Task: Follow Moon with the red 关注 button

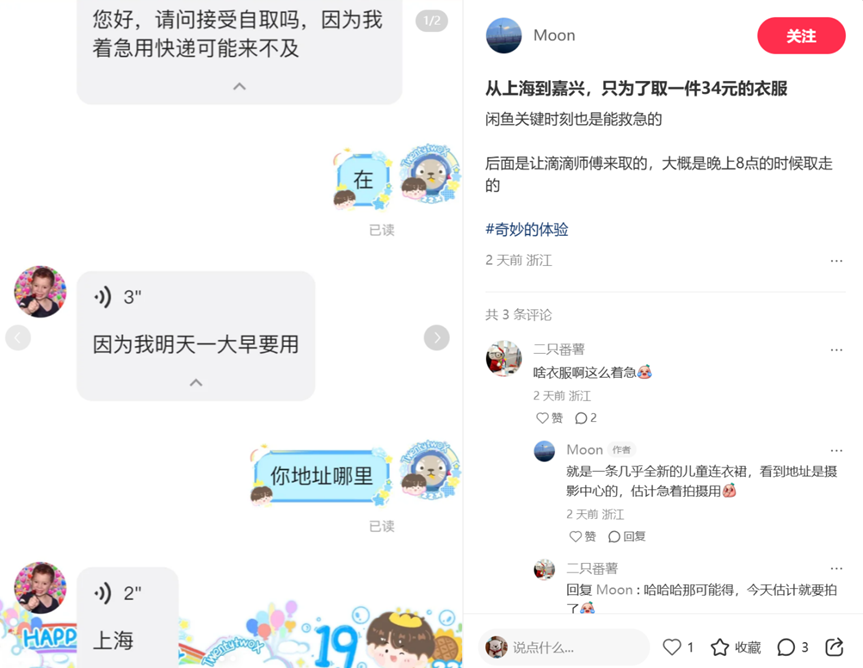Action: [801, 36]
